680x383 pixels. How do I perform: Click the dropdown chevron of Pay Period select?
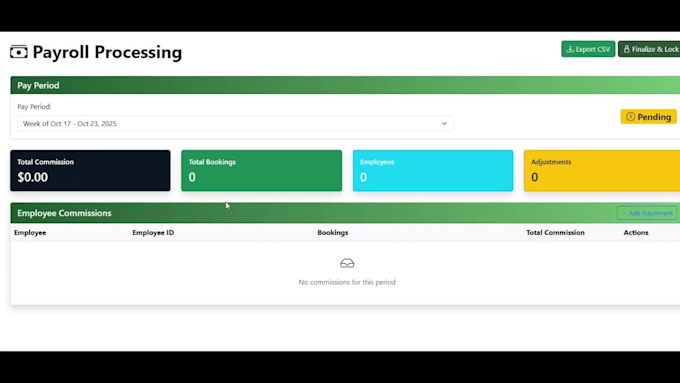coord(444,124)
